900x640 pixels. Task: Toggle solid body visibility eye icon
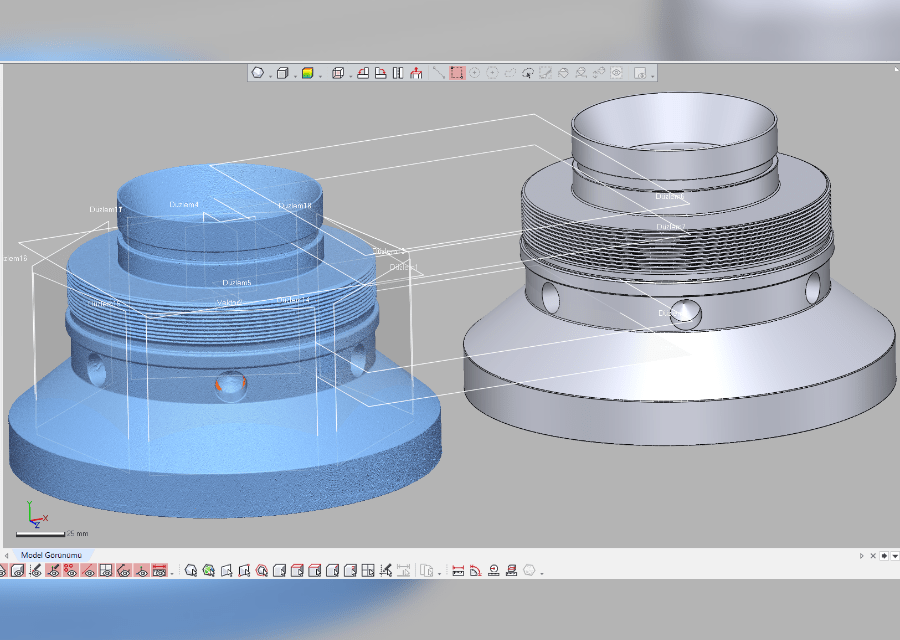coord(18,571)
